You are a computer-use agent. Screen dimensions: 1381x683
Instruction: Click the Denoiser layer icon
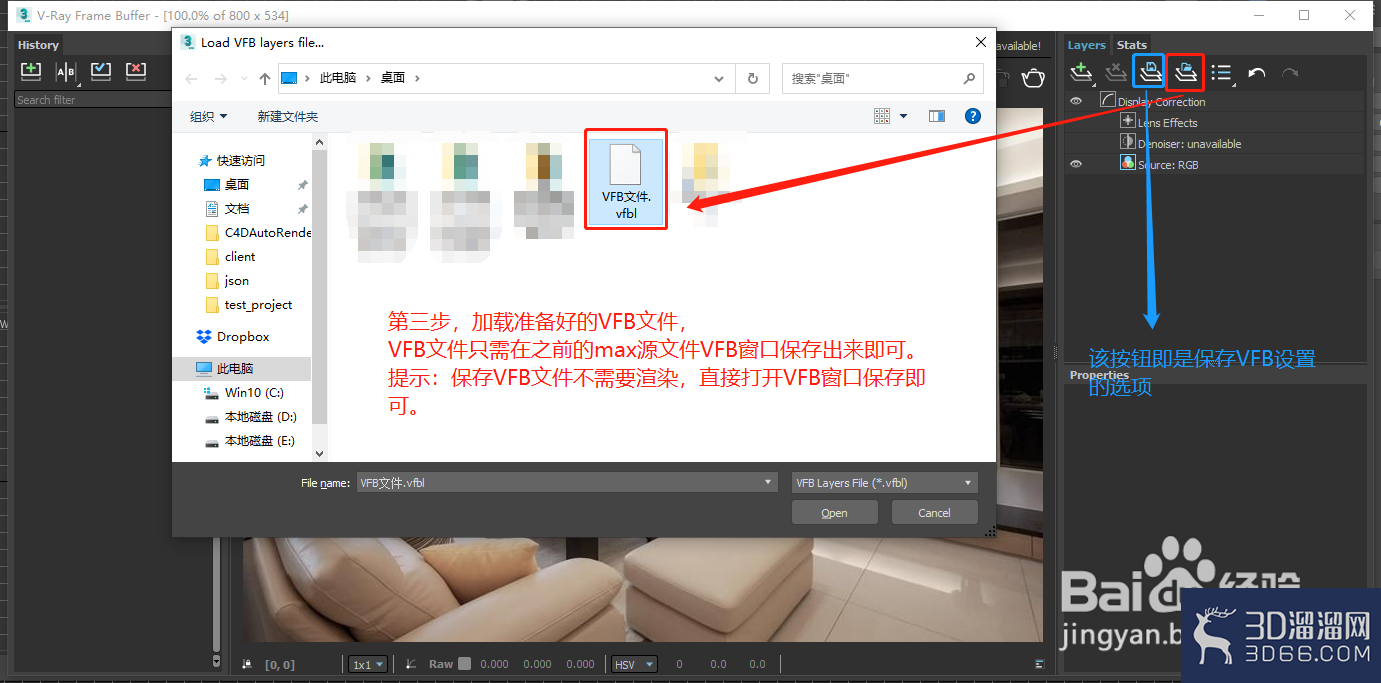[1128, 143]
